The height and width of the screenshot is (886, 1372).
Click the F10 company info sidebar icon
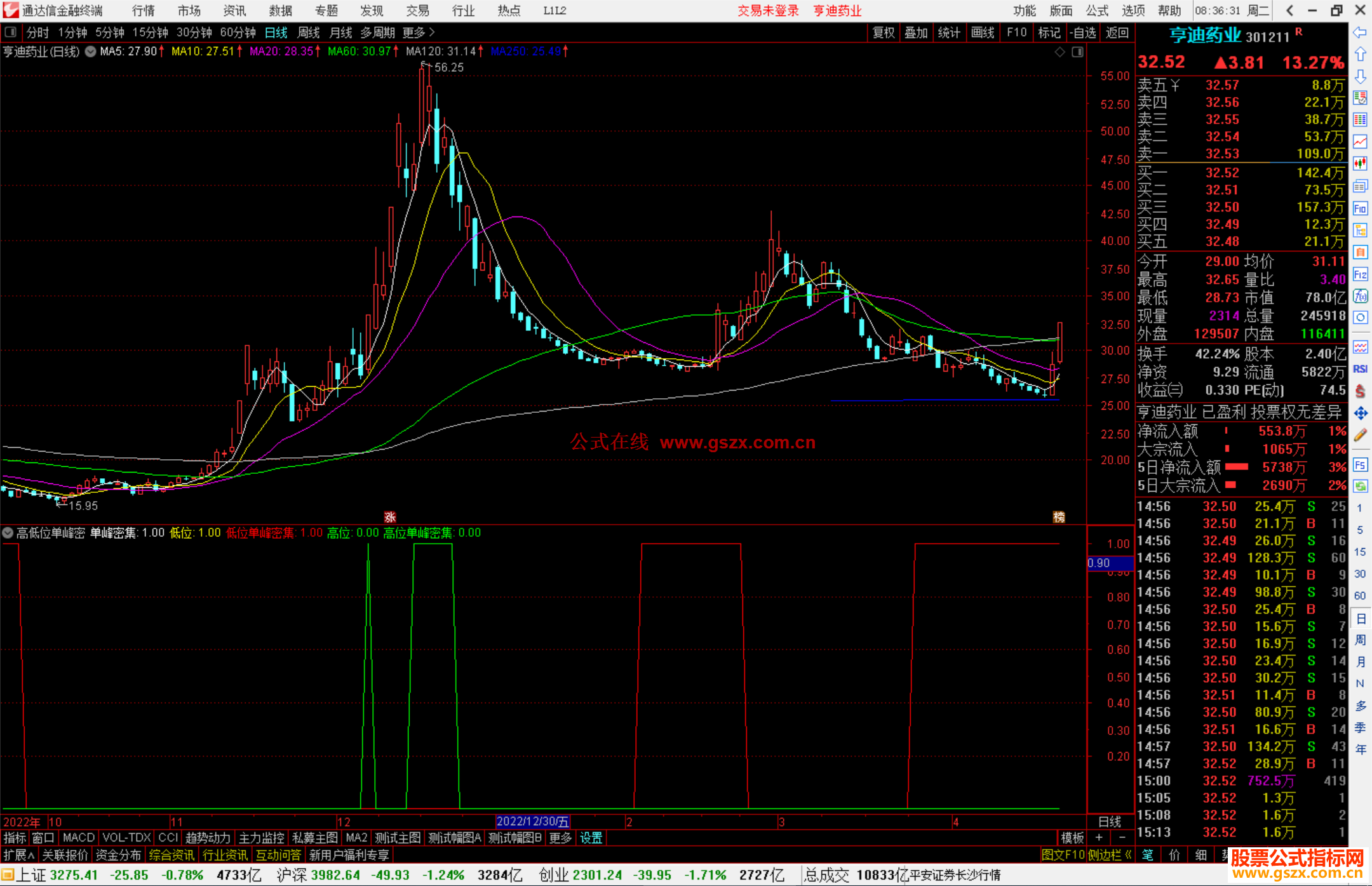click(x=1360, y=208)
